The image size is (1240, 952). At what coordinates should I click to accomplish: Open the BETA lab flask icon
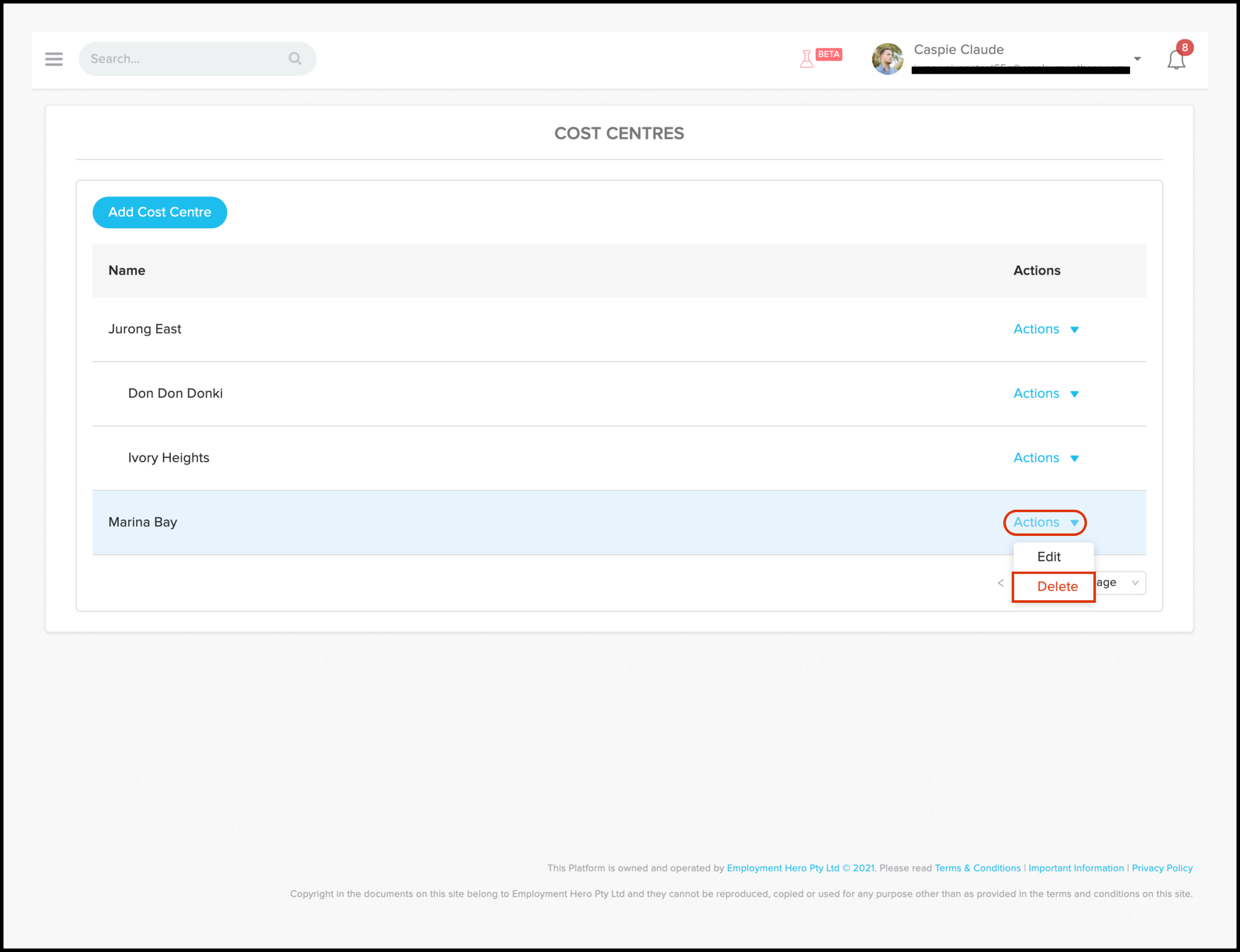point(807,58)
